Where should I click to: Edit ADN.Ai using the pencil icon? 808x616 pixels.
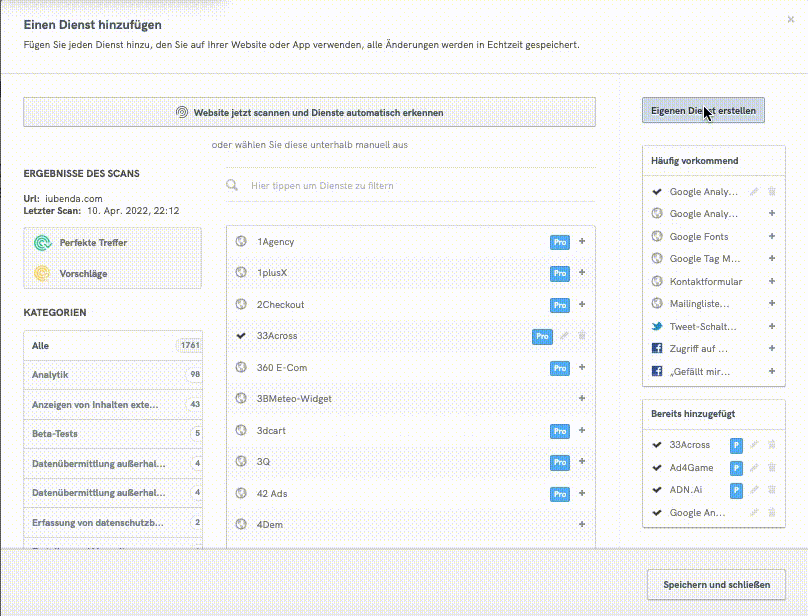[755, 490]
